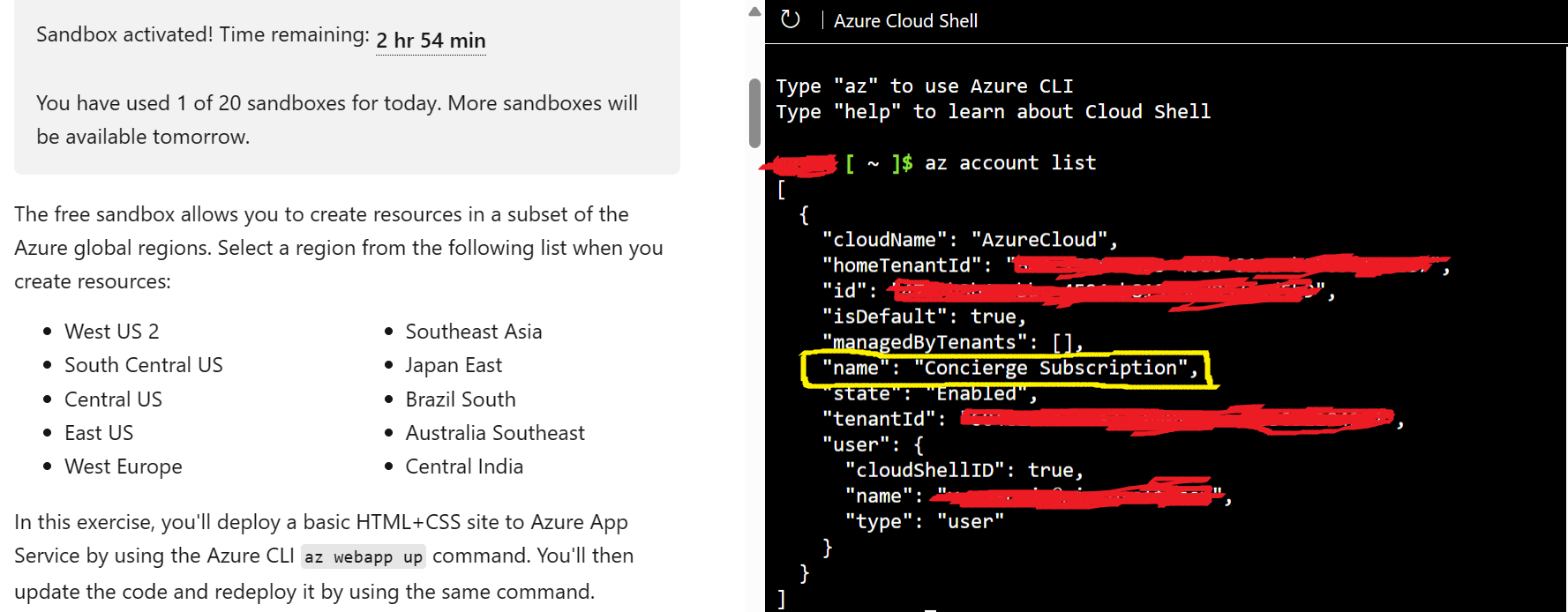The image size is (1568, 612).
Task: Click the 'az account list' command text
Action: tap(1010, 163)
